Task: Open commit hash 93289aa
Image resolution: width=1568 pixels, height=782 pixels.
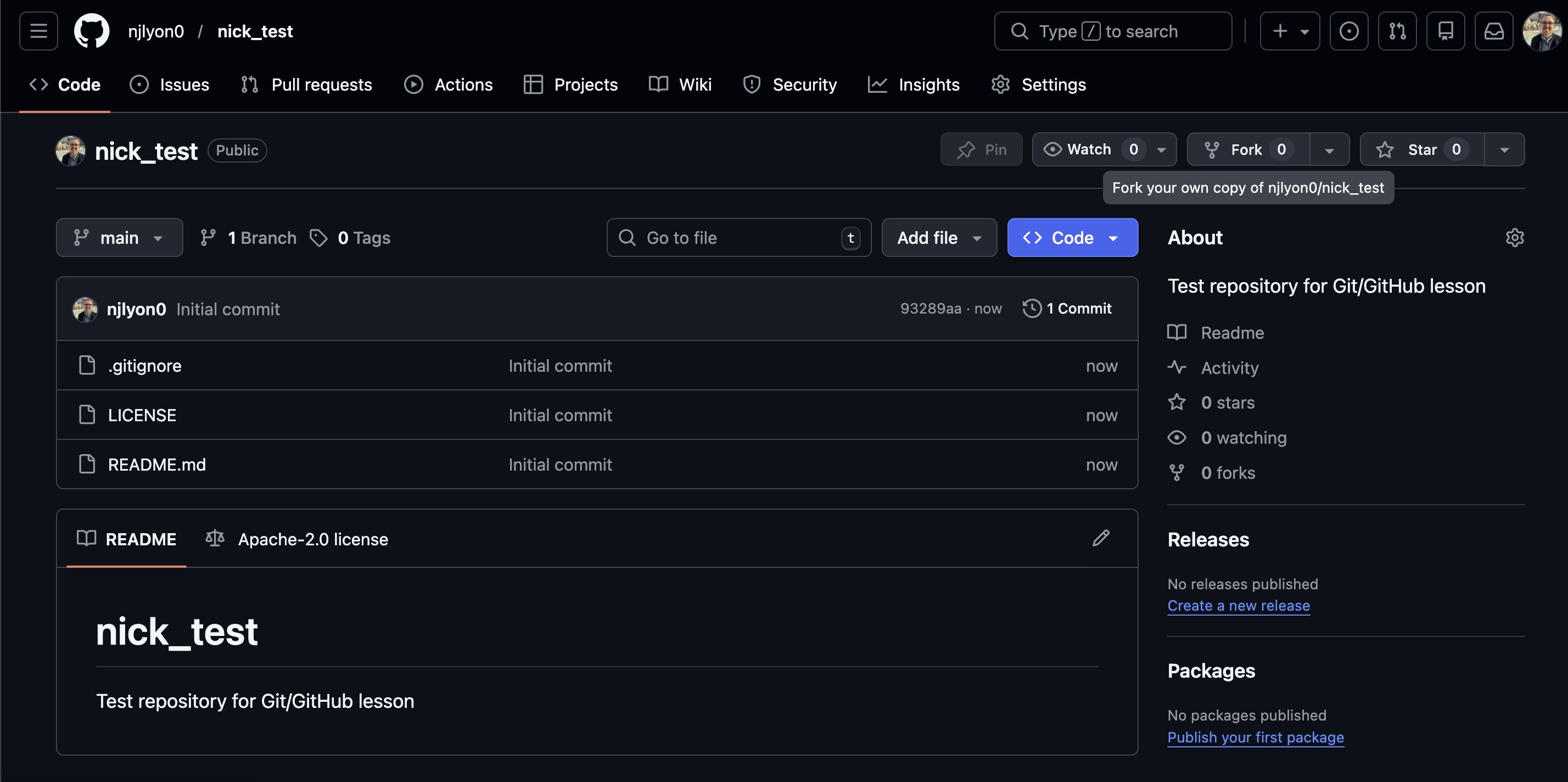Action: point(931,309)
